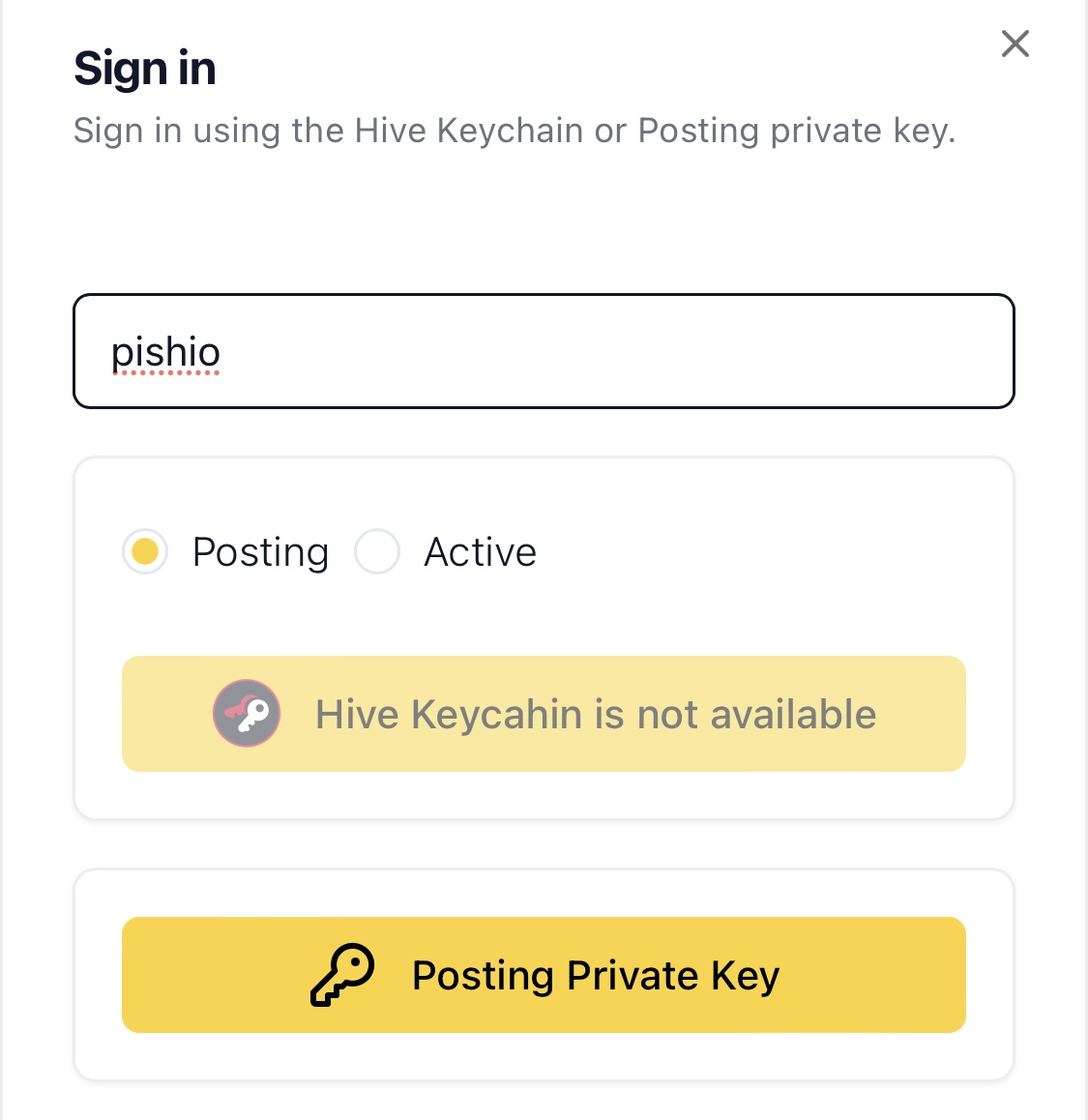
Task: Close the Sign in dialog
Action: point(1014,44)
